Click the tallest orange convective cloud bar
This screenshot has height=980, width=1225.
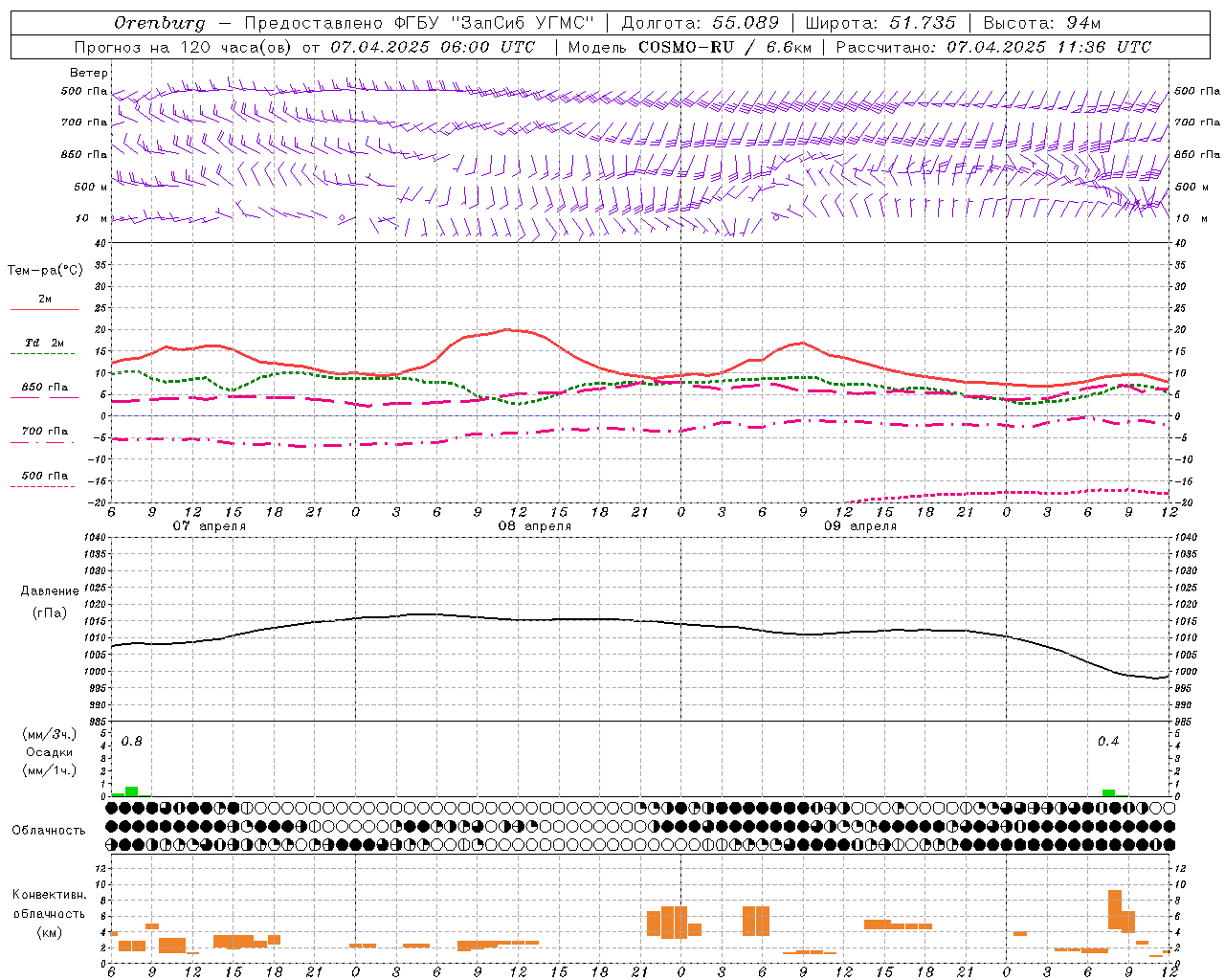click(x=1115, y=909)
